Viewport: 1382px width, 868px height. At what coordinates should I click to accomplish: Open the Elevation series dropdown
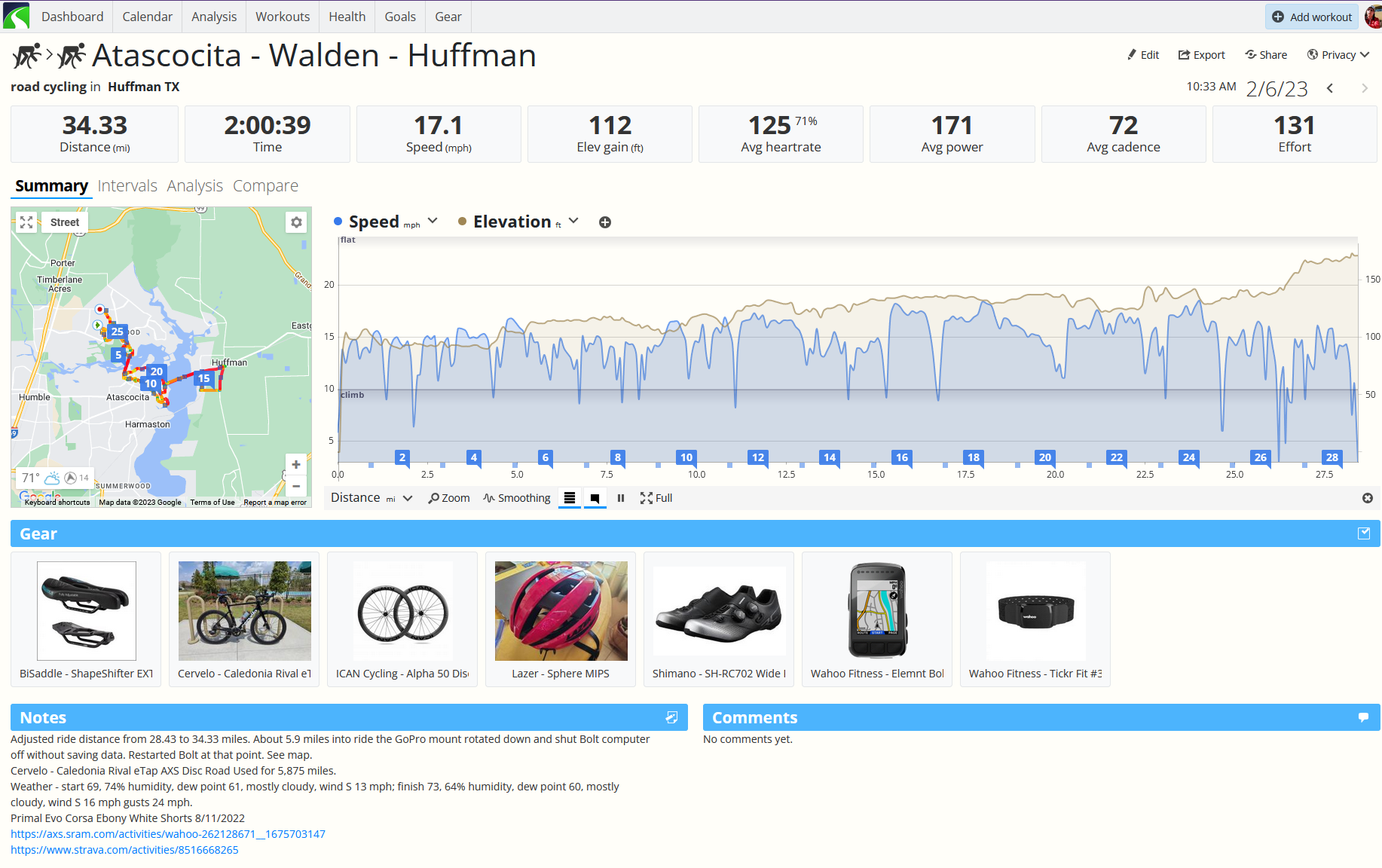[573, 221]
